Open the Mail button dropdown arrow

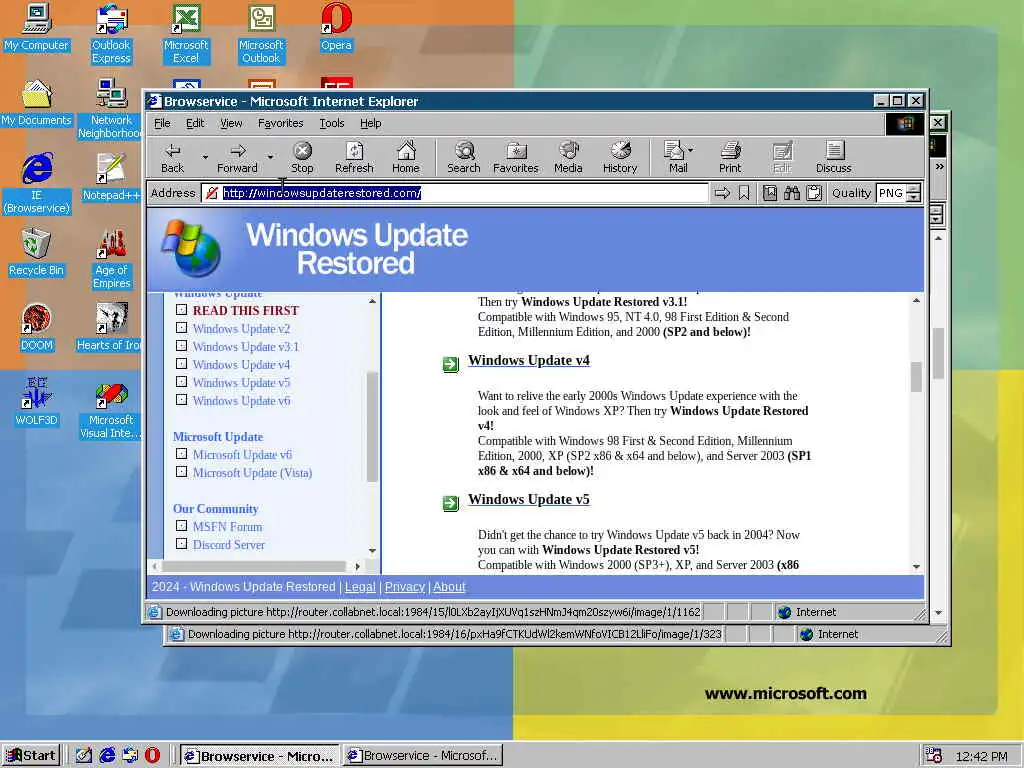691,150
